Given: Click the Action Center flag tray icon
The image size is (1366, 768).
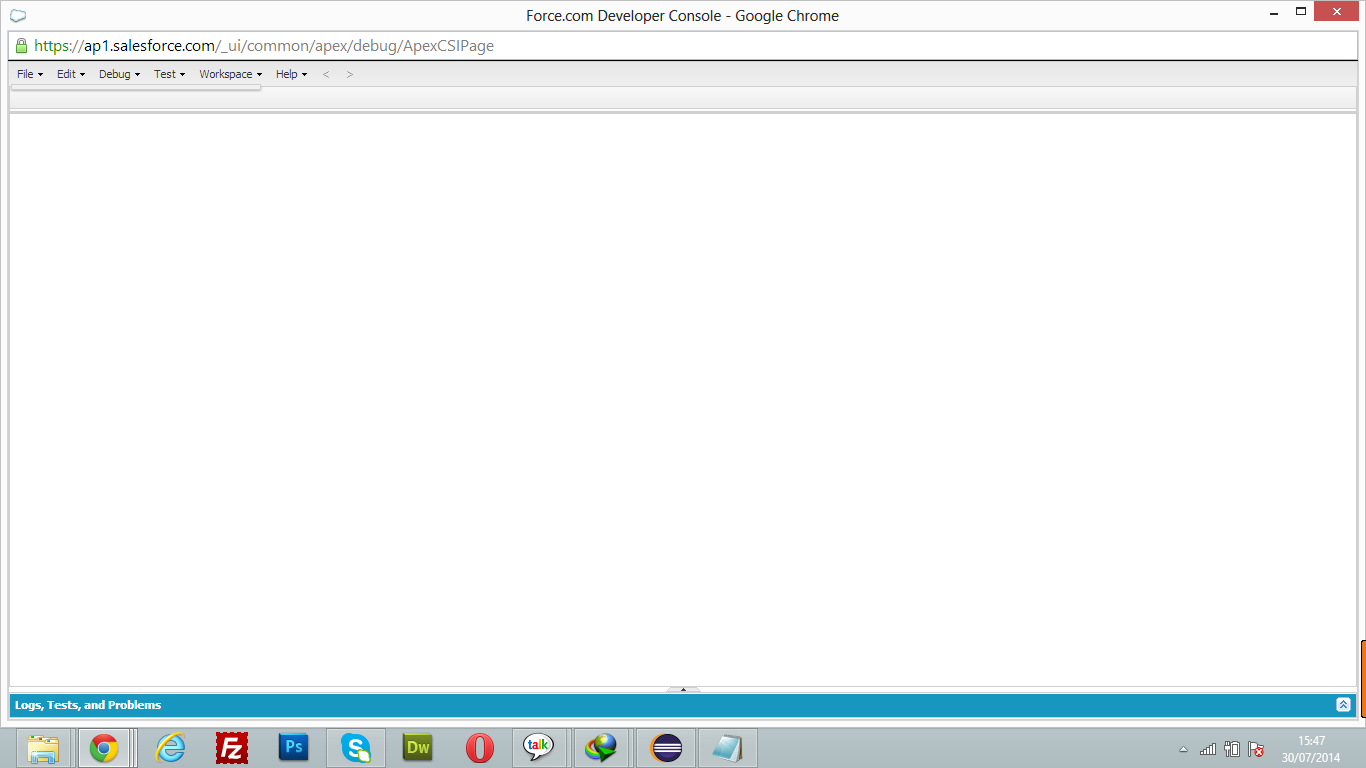Looking at the screenshot, I should coord(1256,749).
